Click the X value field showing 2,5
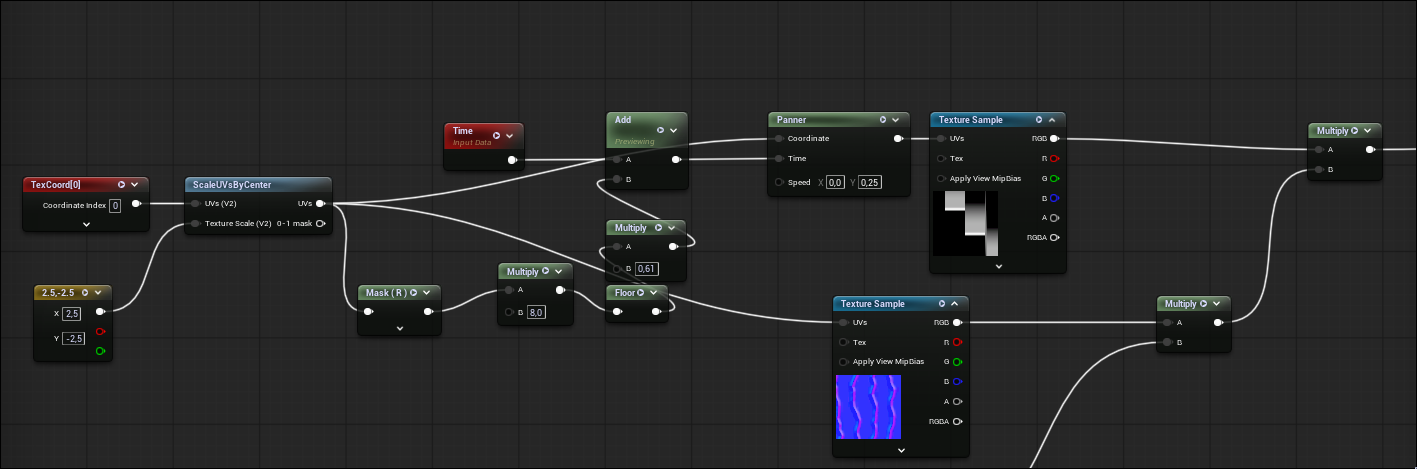The height and width of the screenshot is (469, 1417). click(71, 313)
